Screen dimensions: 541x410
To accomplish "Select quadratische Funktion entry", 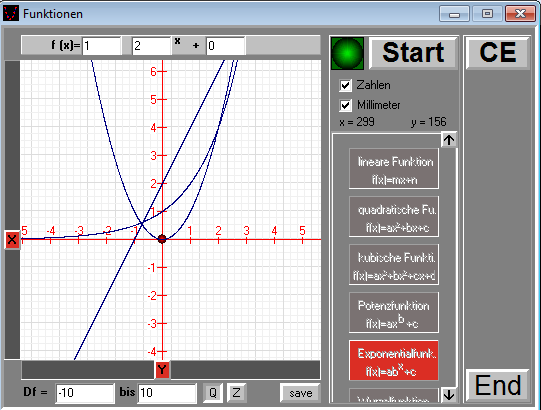I will (x=394, y=217).
